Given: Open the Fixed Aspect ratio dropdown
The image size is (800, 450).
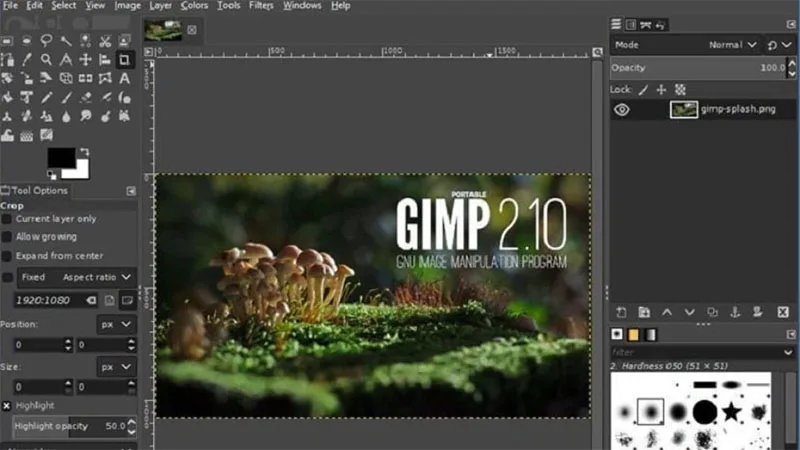Looking at the screenshot, I should click(77, 277).
